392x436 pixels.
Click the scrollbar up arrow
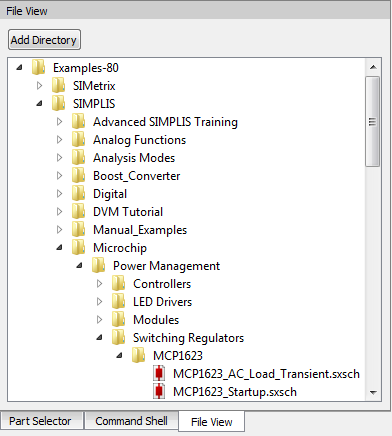(x=373, y=67)
